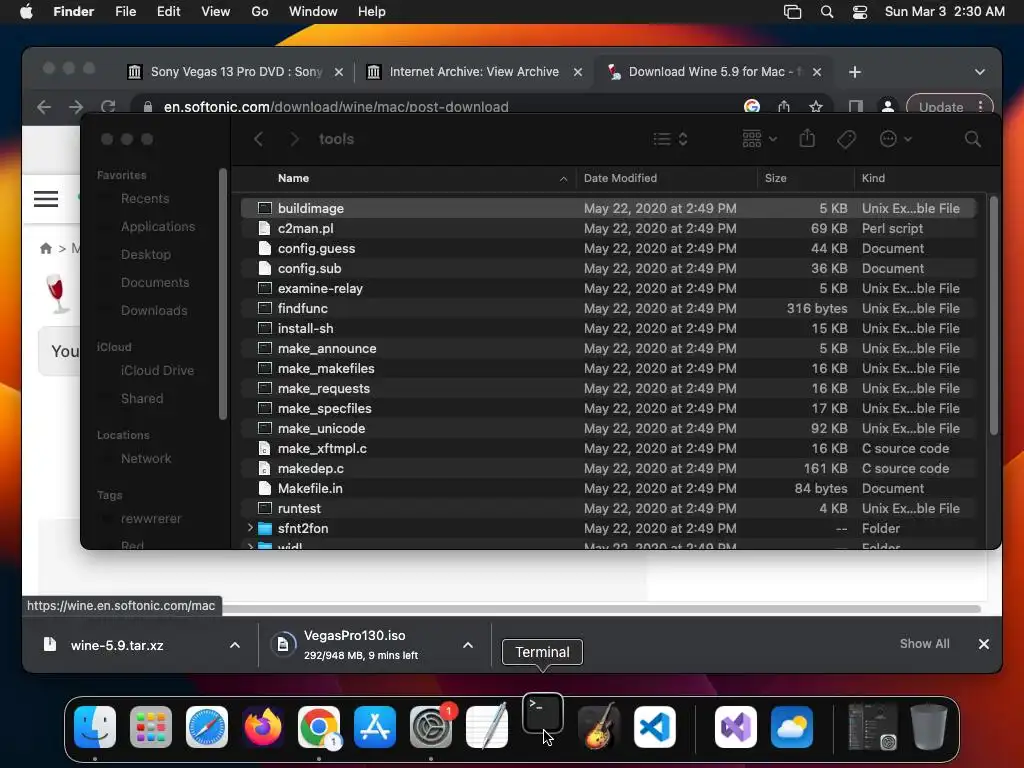Switch to Internet Archive View Archive tab
1024x768 pixels.
click(474, 72)
